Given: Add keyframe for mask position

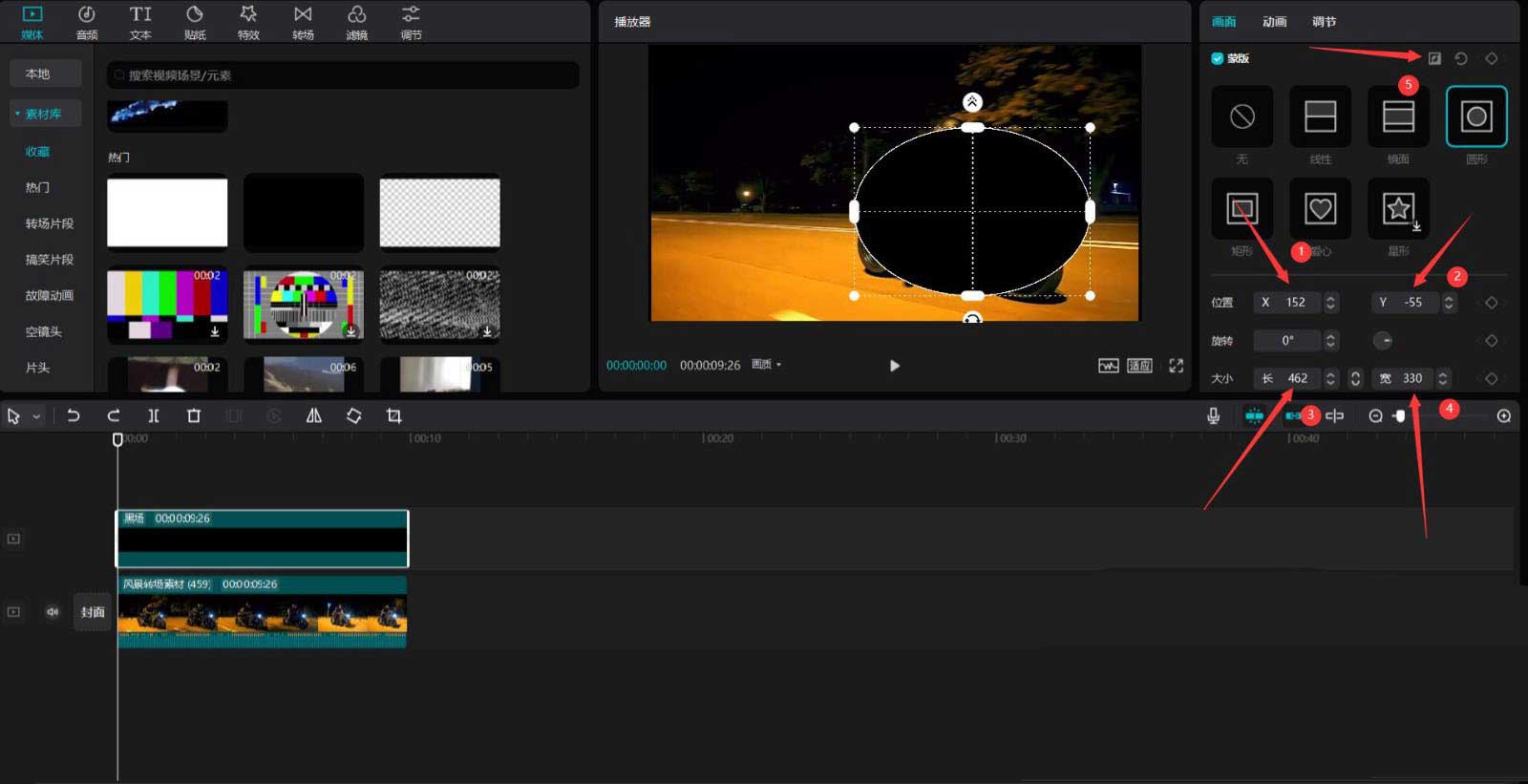Looking at the screenshot, I should (x=1491, y=303).
